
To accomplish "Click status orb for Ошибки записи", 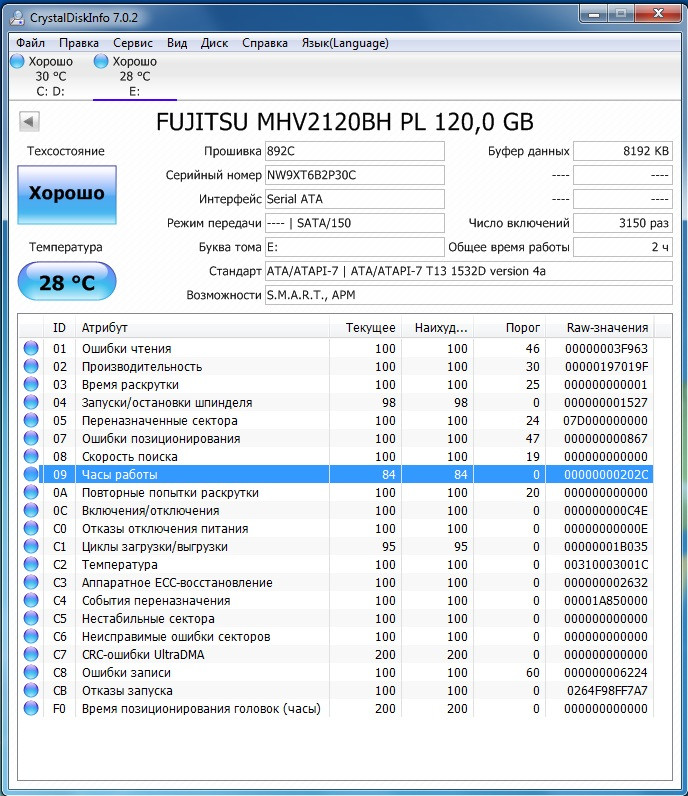I will 31,673.
